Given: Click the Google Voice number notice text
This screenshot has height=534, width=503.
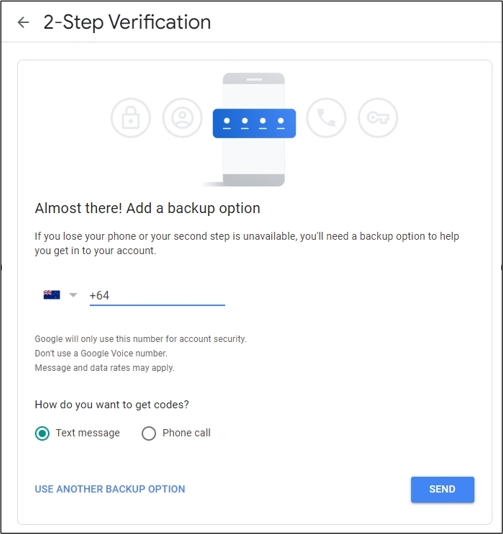Looking at the screenshot, I should 101,354.
